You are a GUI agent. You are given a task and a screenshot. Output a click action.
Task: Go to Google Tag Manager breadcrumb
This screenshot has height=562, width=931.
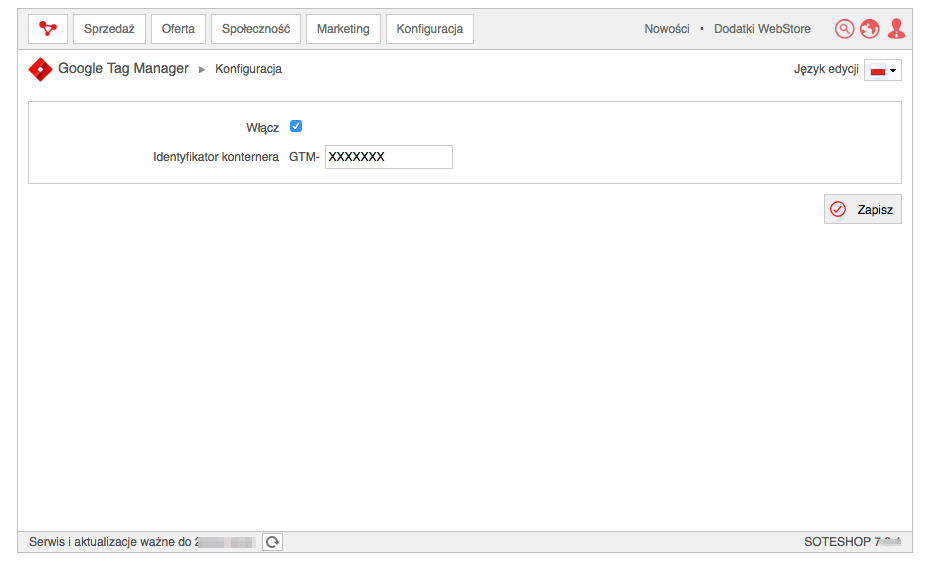coord(123,68)
